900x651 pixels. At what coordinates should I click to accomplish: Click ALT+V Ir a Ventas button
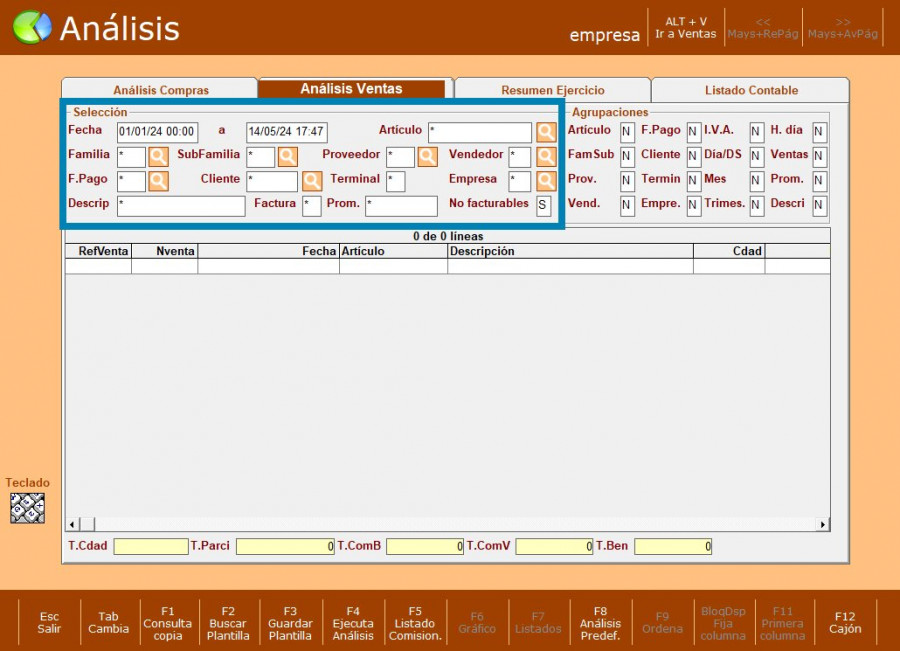pyautogui.click(x=685, y=28)
